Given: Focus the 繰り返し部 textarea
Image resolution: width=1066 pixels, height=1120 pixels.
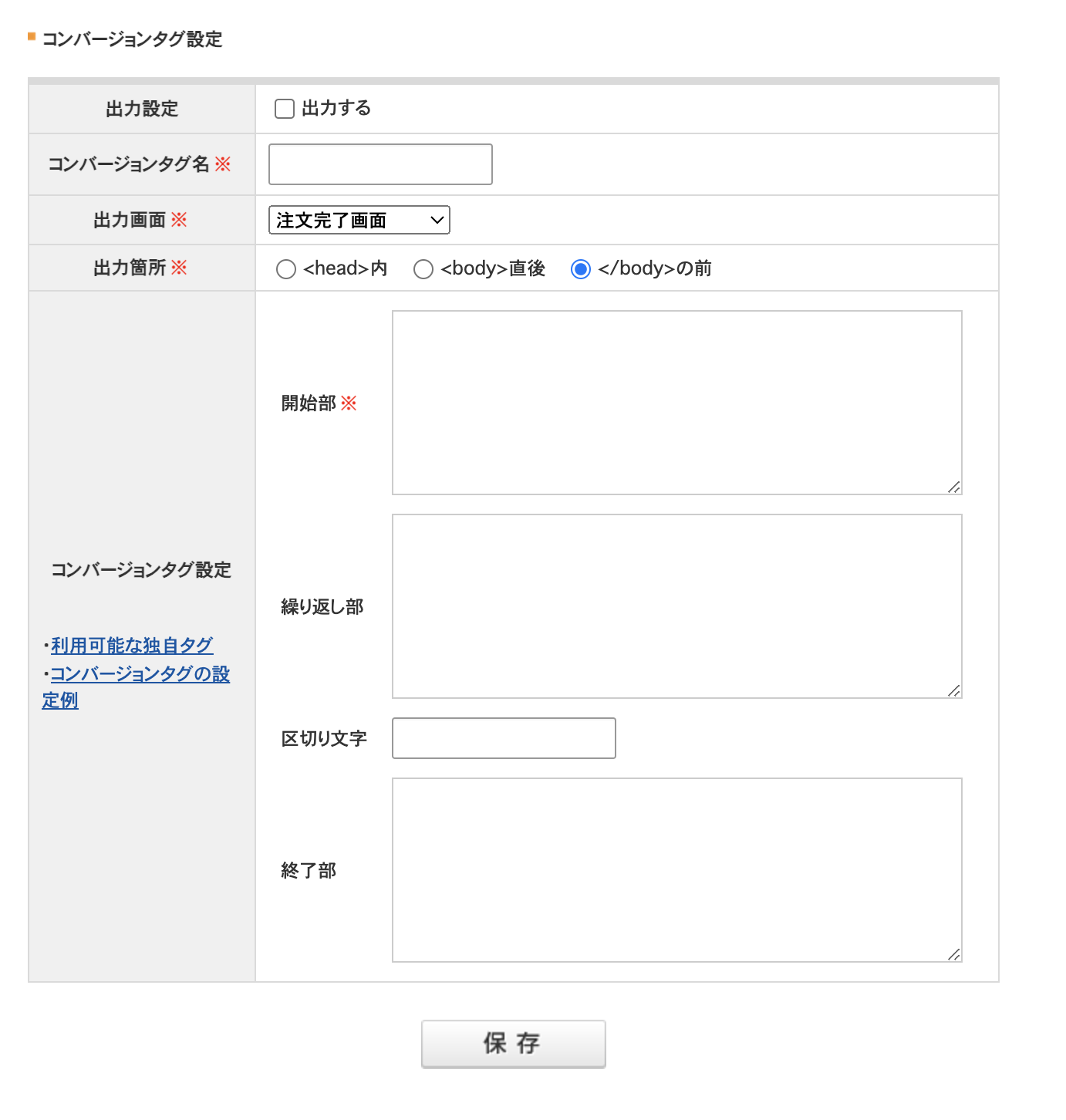Looking at the screenshot, I should [676, 606].
